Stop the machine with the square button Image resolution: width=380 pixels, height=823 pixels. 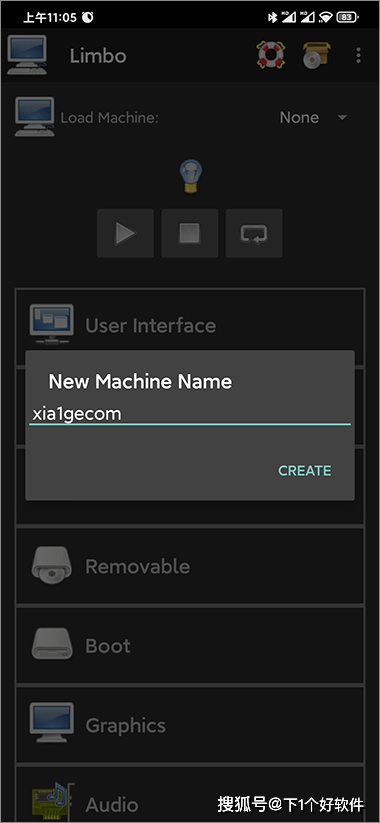point(190,233)
